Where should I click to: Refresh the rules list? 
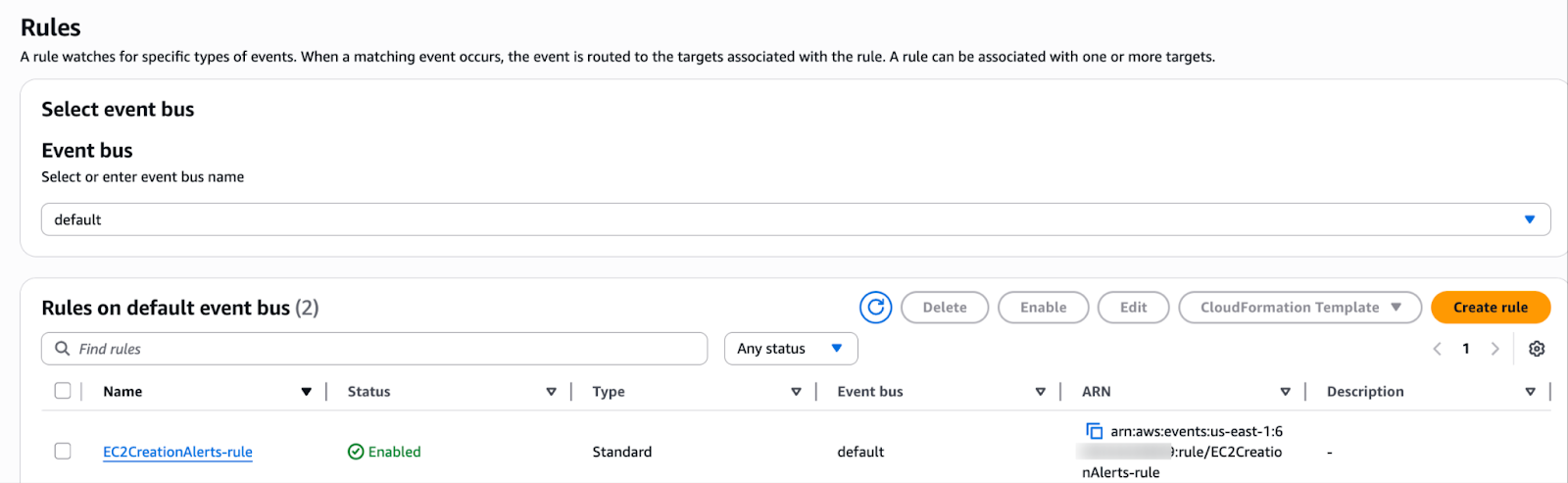tap(875, 308)
